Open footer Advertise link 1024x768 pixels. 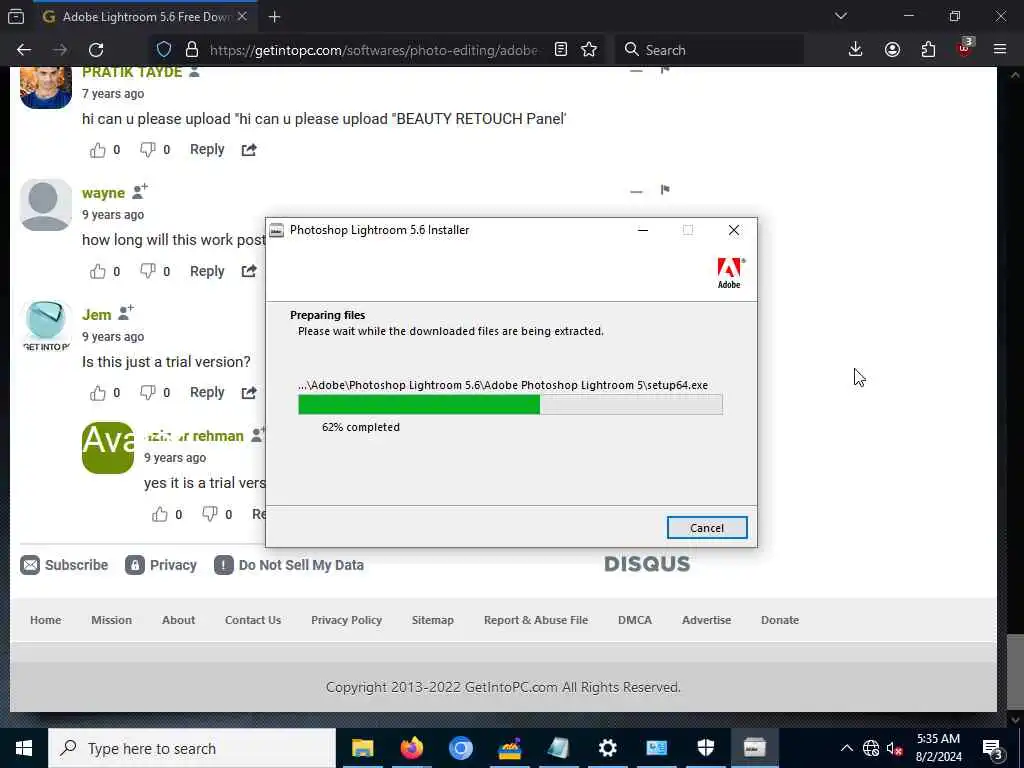pyautogui.click(x=707, y=620)
